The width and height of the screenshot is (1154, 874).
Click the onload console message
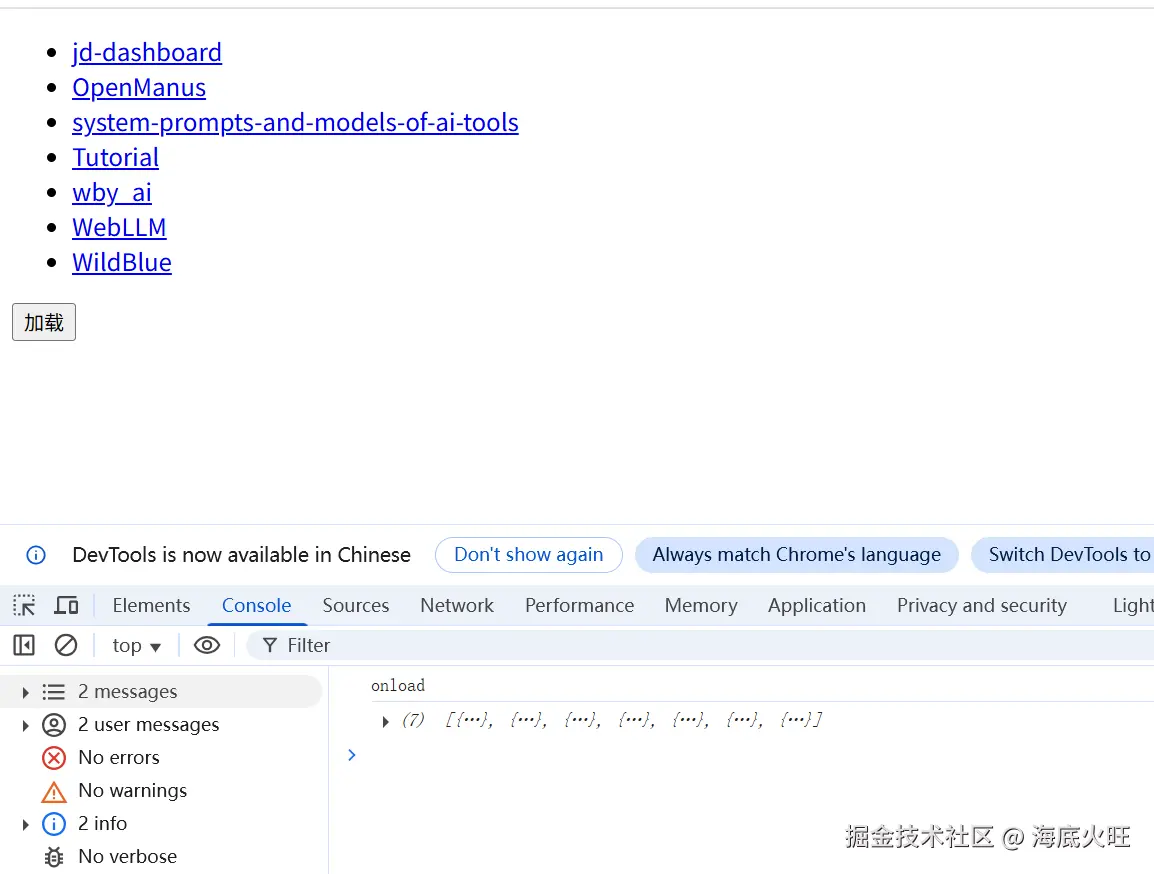[398, 686]
